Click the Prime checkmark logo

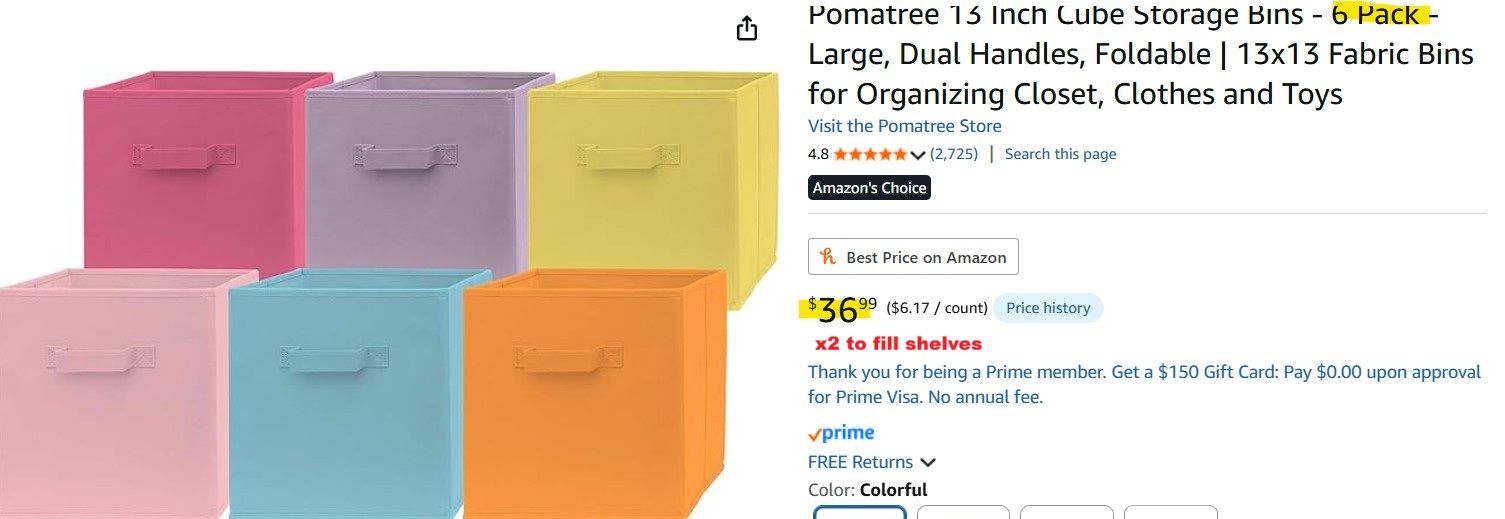point(841,433)
